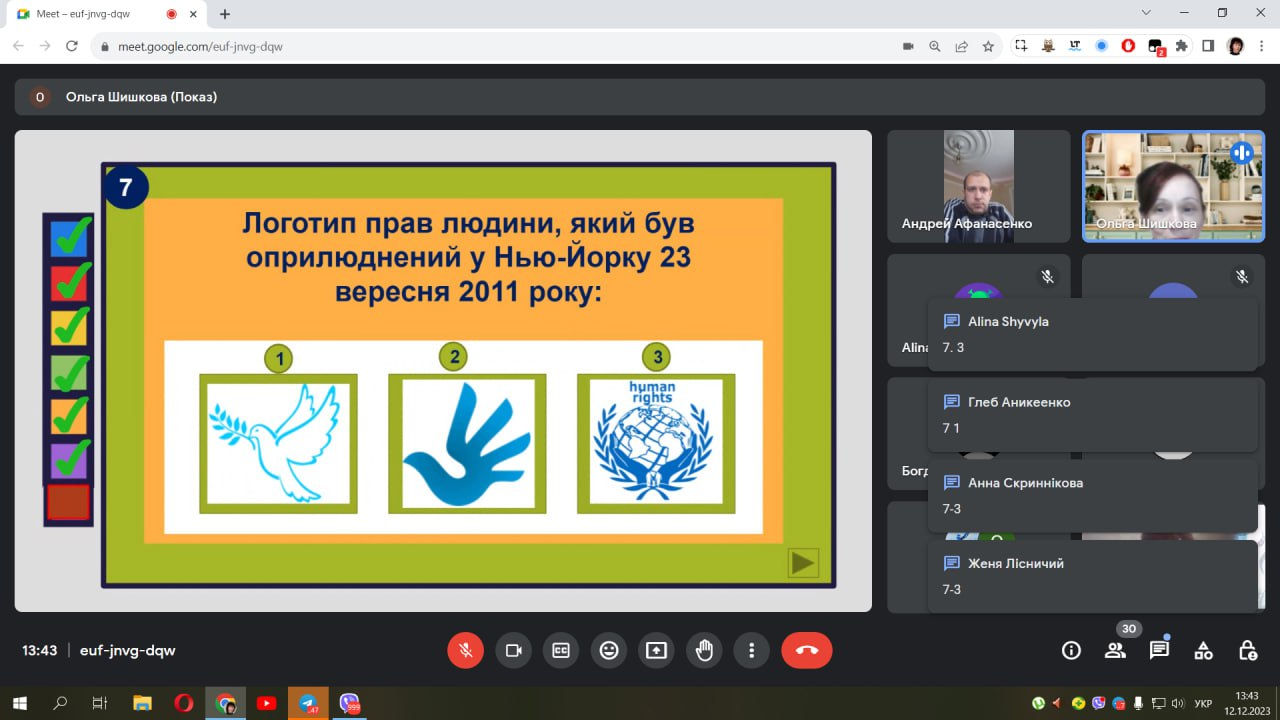Open Глеб Аникеенко's chat message notification
Image resolution: width=1280 pixels, height=720 pixels.
(x=1092, y=415)
